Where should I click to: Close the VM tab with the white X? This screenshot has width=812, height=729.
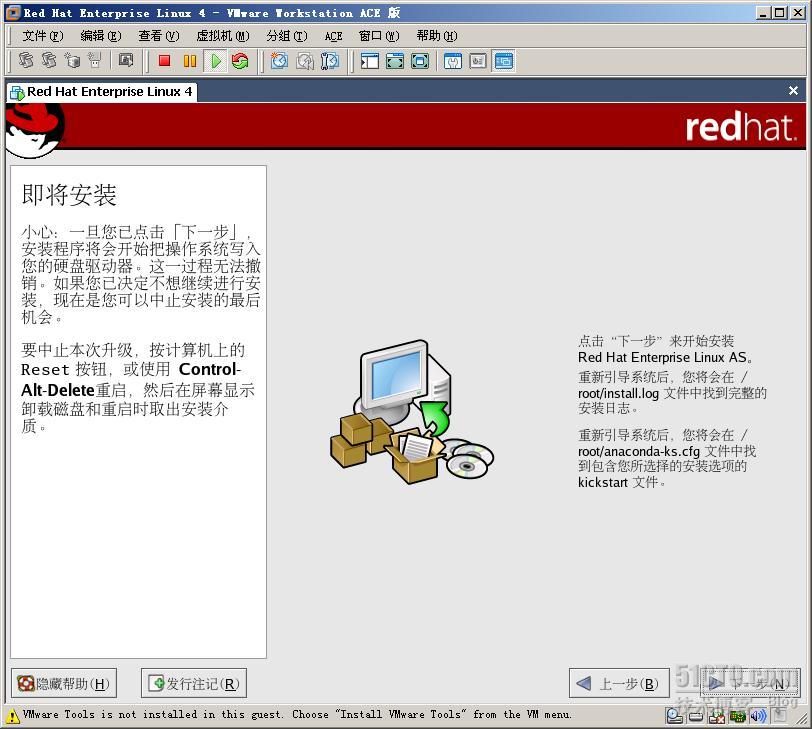[793, 91]
